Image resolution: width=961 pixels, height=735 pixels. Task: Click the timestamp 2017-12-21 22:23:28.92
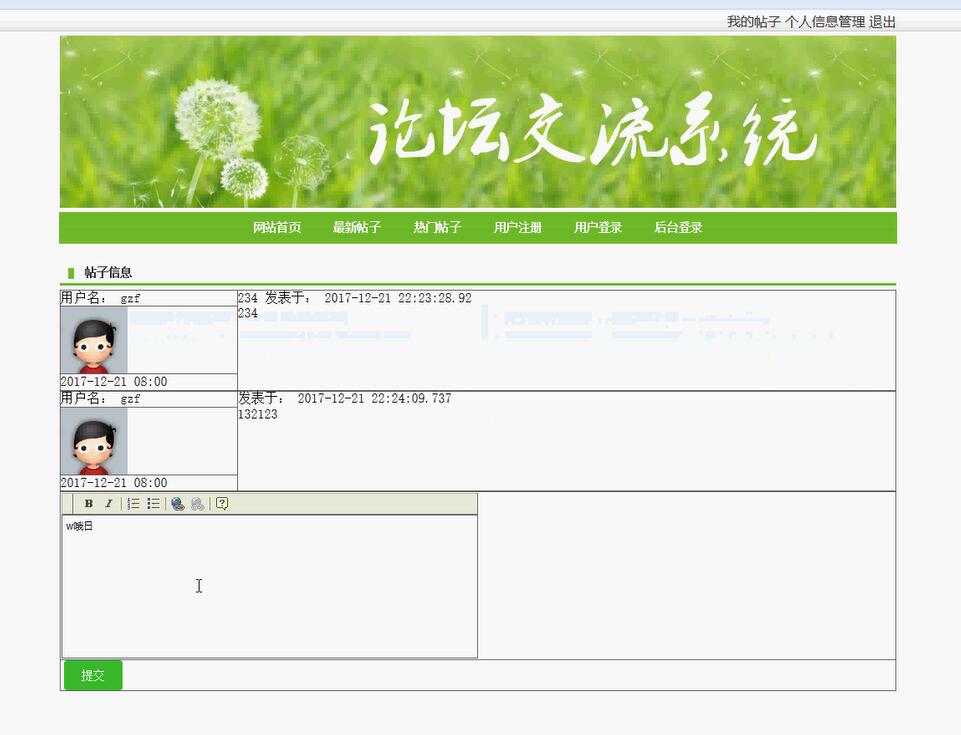(398, 298)
